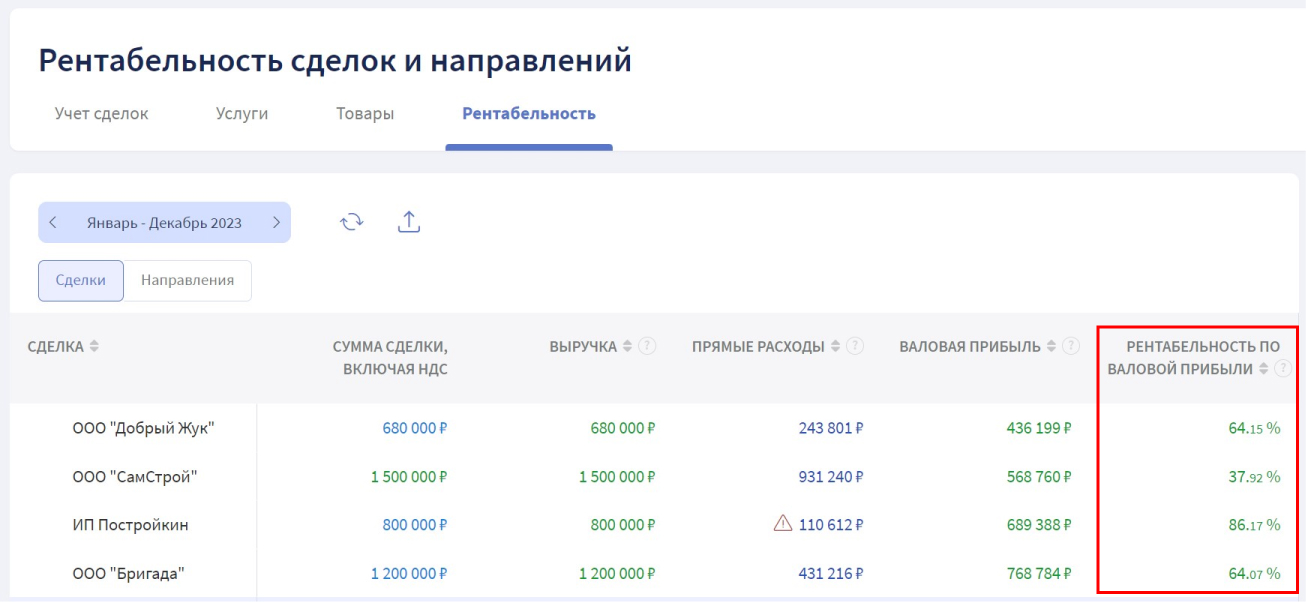Click help icon by Рентабельность по валовой прибыли
The height and width of the screenshot is (602, 1306).
(1283, 368)
